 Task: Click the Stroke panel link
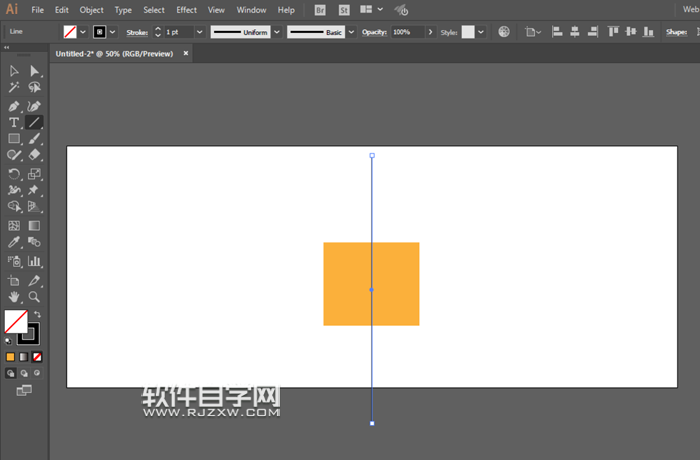136,32
